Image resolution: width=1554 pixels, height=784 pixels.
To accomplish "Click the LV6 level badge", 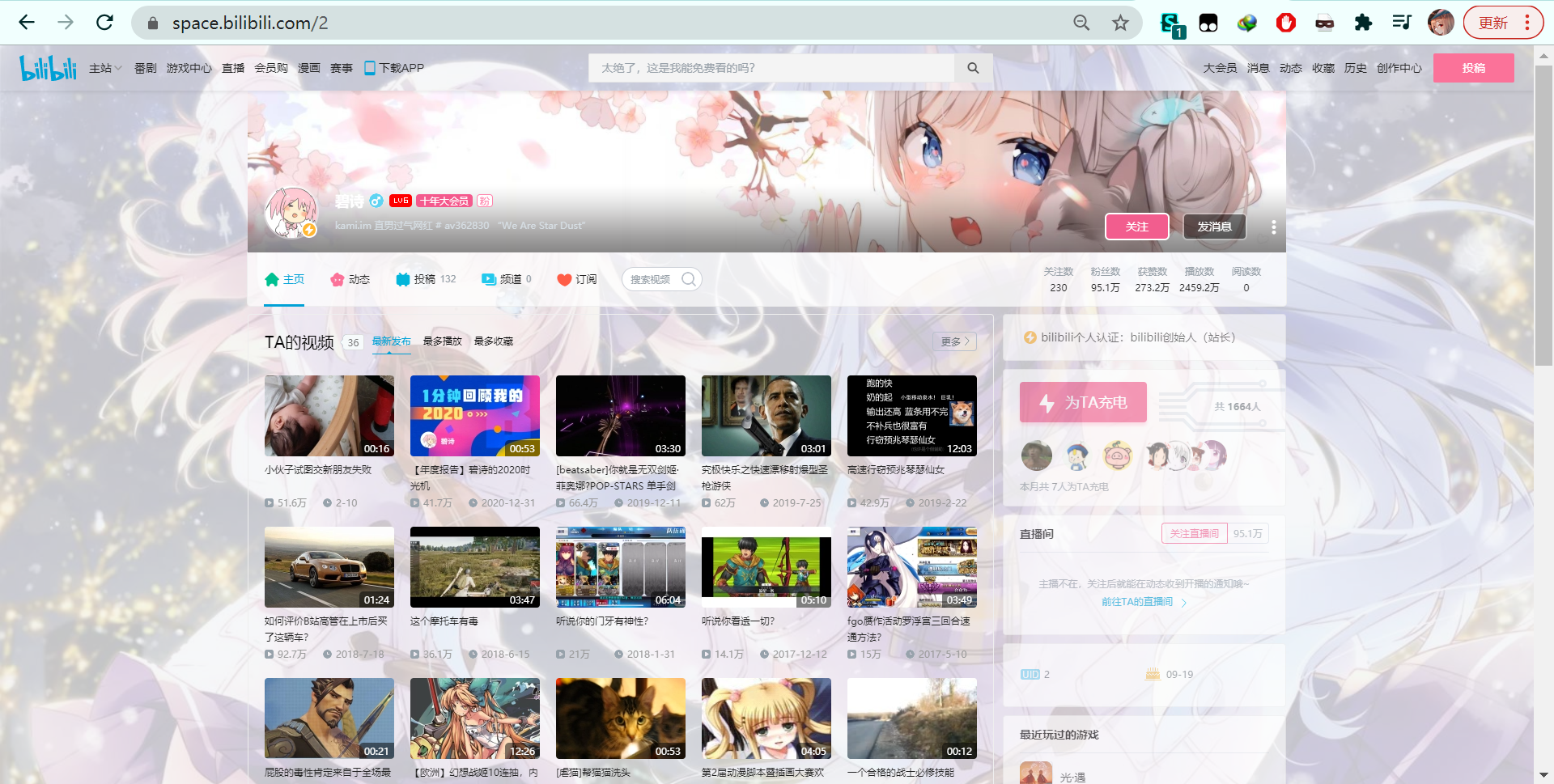I will [x=401, y=201].
